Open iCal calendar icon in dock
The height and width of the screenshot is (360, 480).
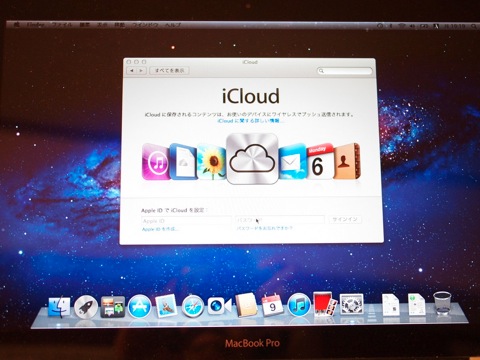[272, 305]
